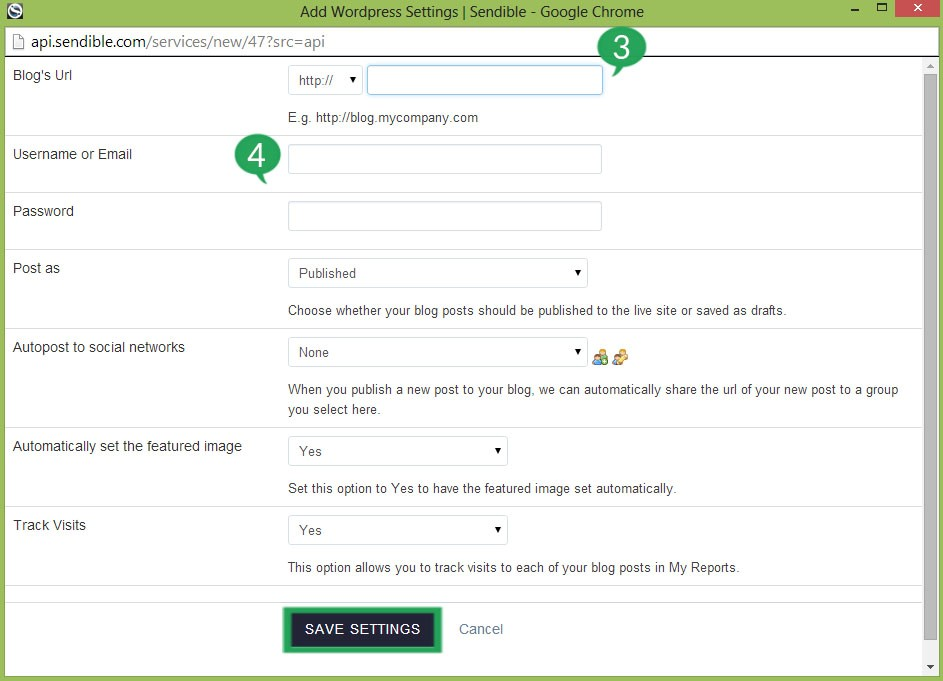943x681 pixels.
Task: Click the 'When you publish a new post' text
Action: tap(593, 399)
